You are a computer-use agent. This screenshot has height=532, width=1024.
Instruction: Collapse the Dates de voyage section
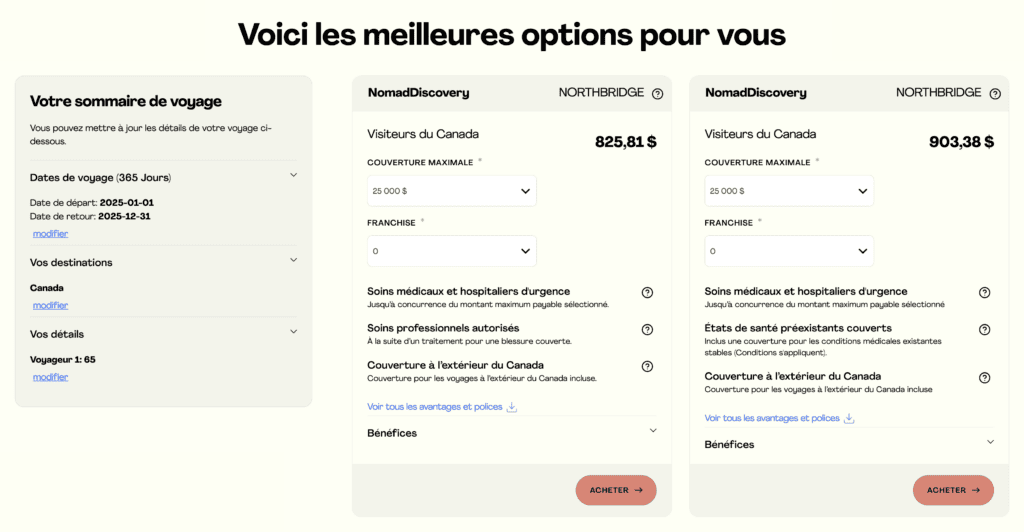tap(293, 176)
